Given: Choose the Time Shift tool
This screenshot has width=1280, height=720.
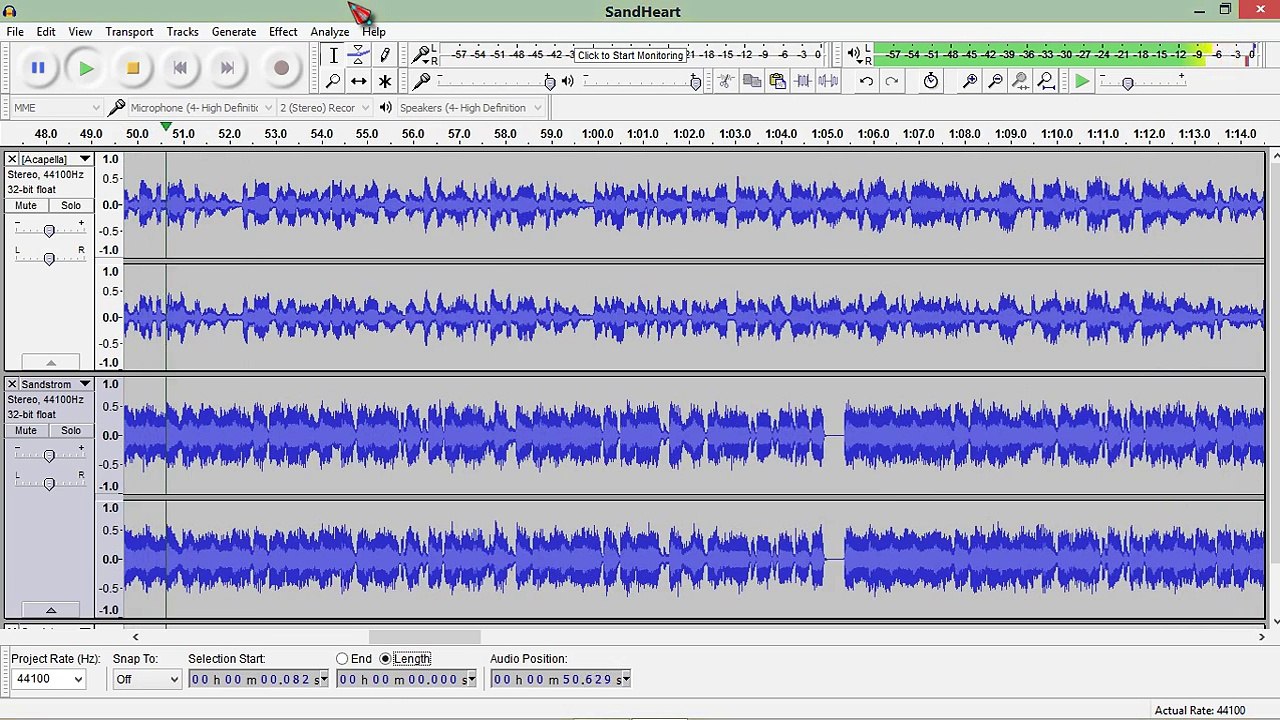Looking at the screenshot, I should [x=359, y=81].
